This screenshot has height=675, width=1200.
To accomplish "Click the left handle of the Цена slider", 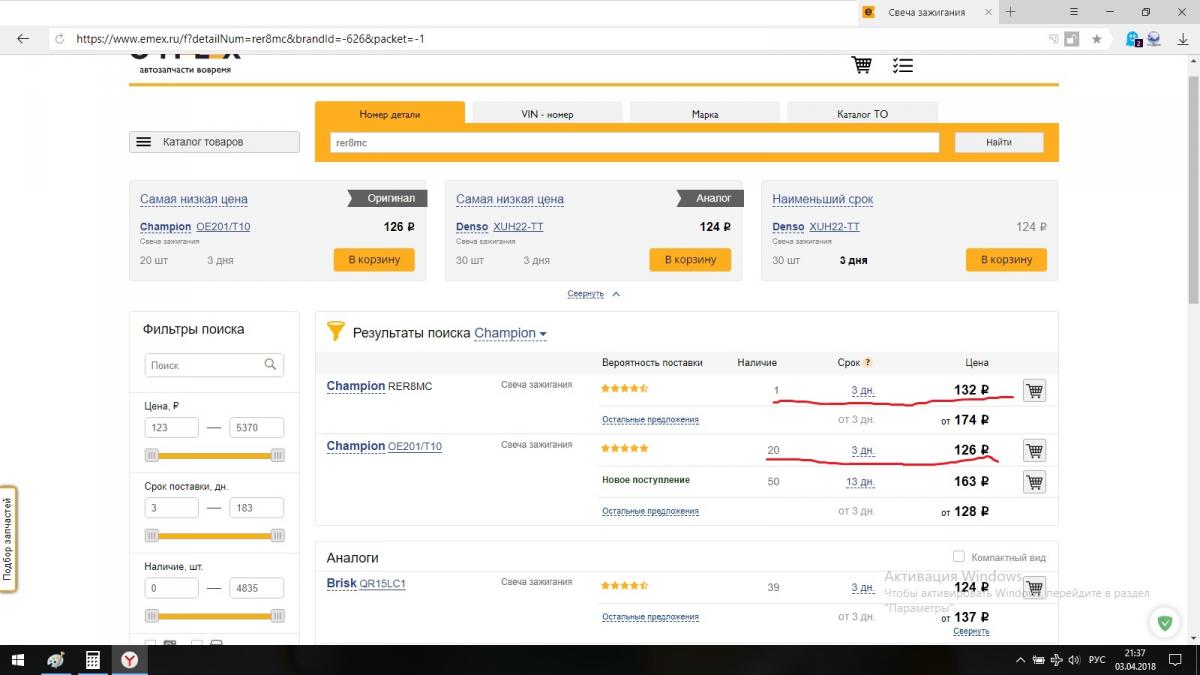I will click(152, 455).
